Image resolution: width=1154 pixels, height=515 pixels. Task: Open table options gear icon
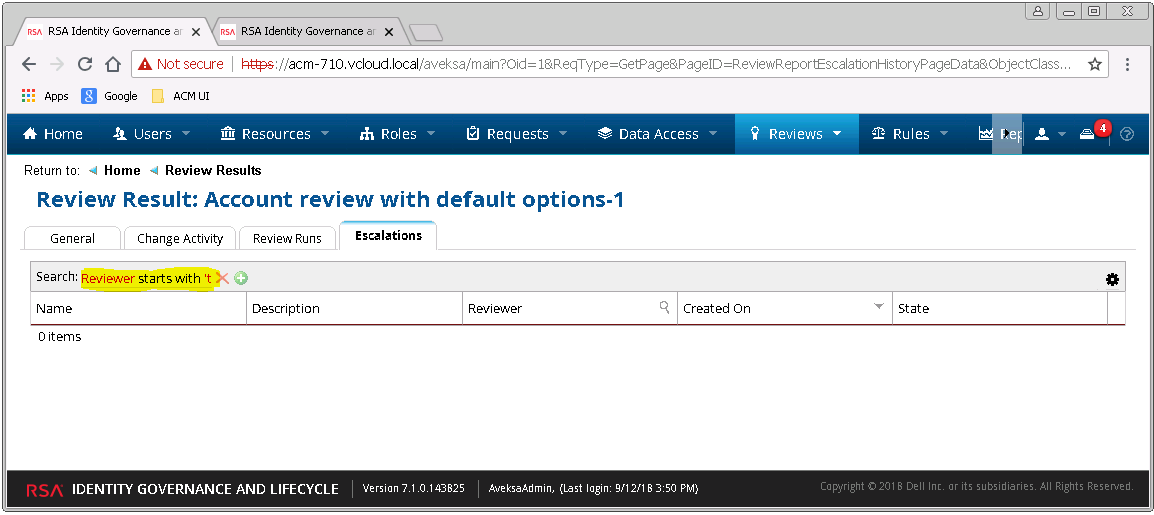(1112, 280)
